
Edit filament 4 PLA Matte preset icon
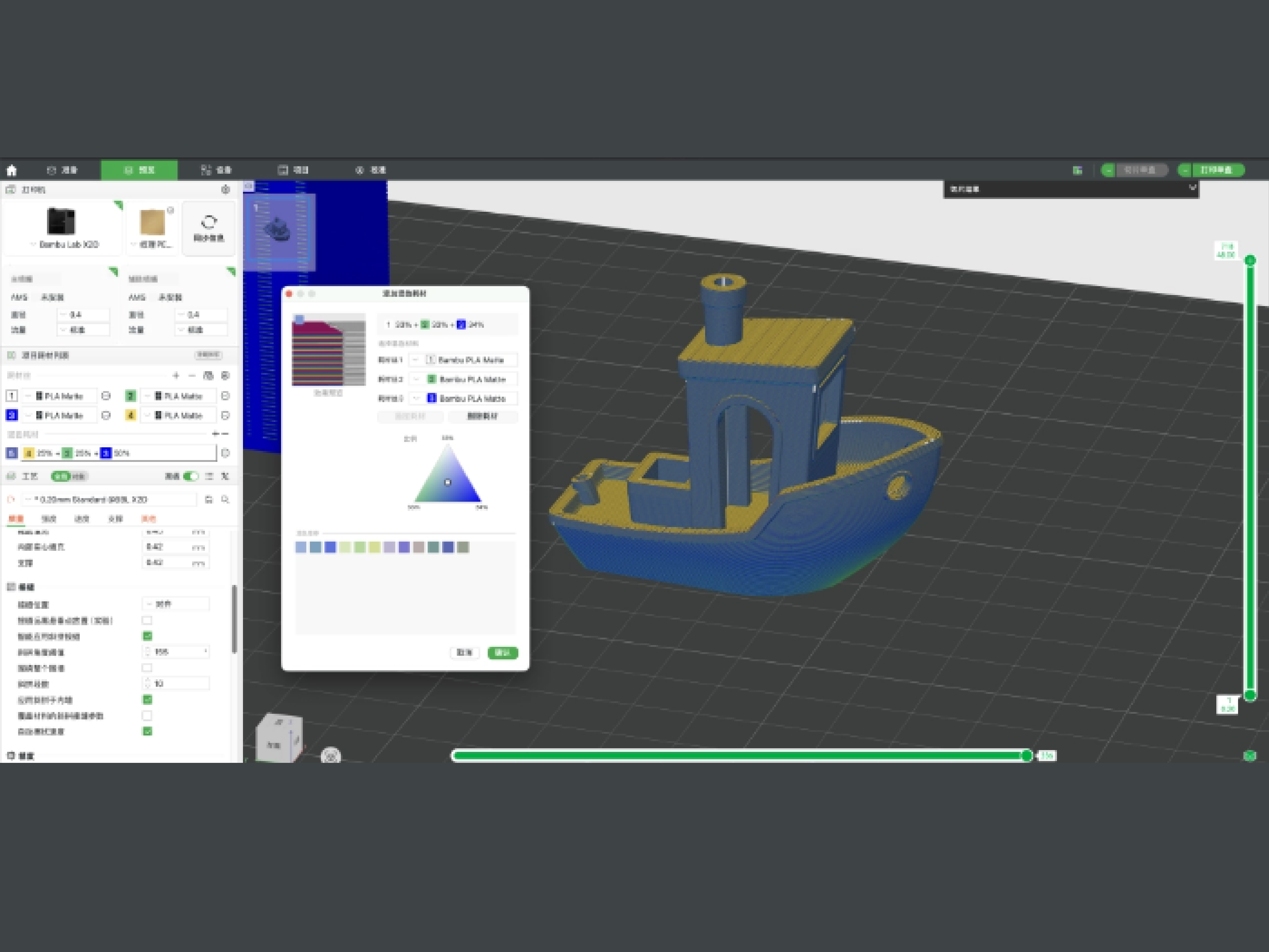225,415
